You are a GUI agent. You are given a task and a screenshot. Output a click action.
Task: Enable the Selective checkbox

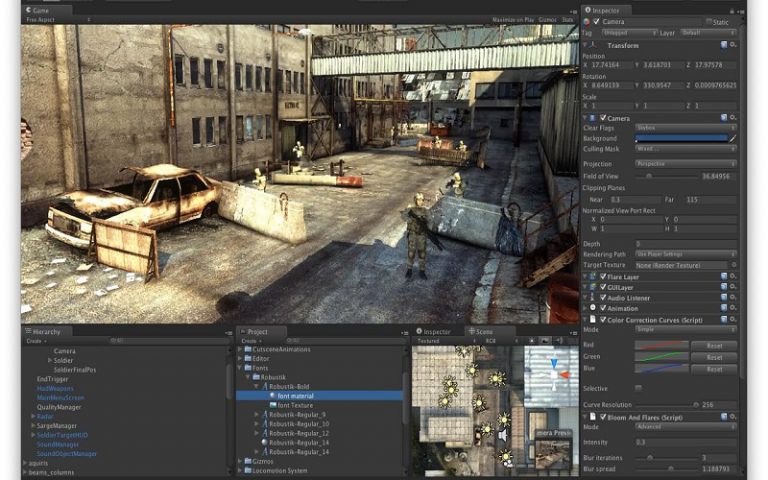(x=638, y=388)
